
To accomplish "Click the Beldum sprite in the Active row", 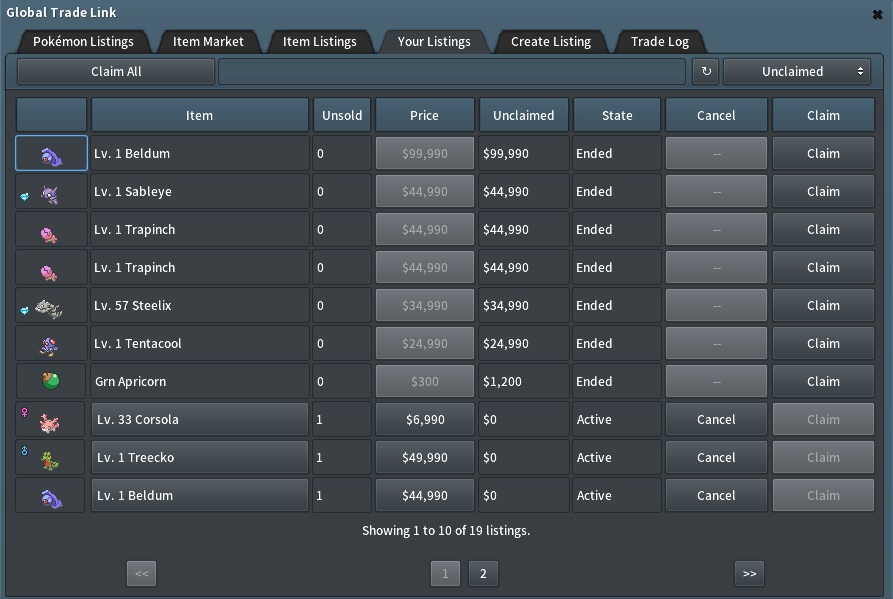I will [x=51, y=498].
